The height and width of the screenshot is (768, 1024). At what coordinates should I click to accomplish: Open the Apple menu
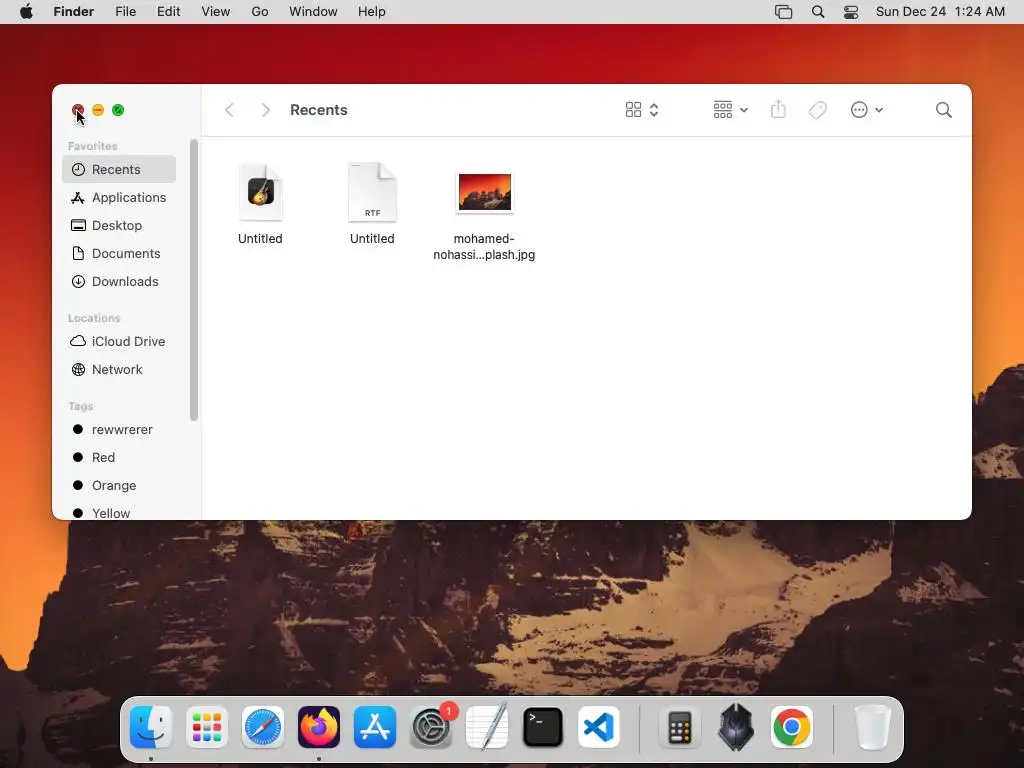click(26, 12)
